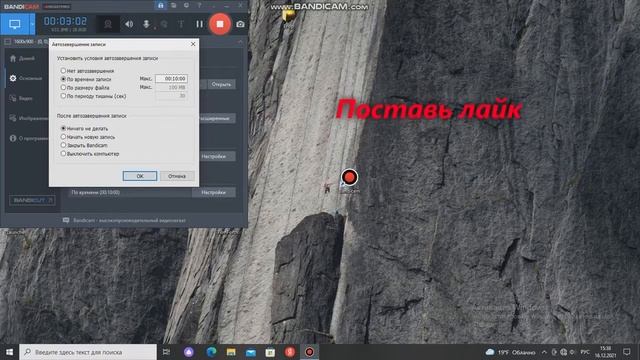Viewport: 640px width, 360px height.
Task: Toggle speaker sound icon in Bandicam toolbar
Action: click(129, 24)
